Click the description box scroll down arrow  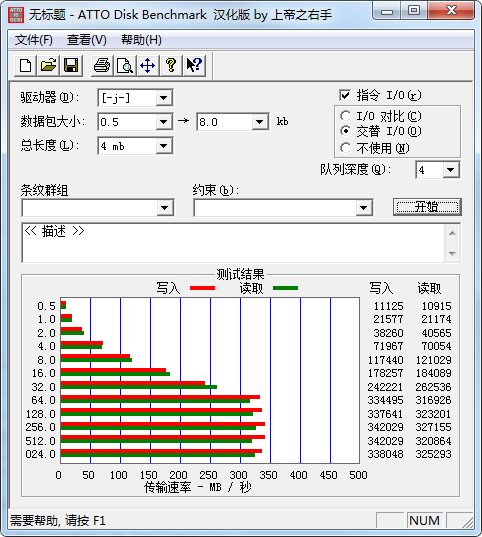tap(452, 253)
